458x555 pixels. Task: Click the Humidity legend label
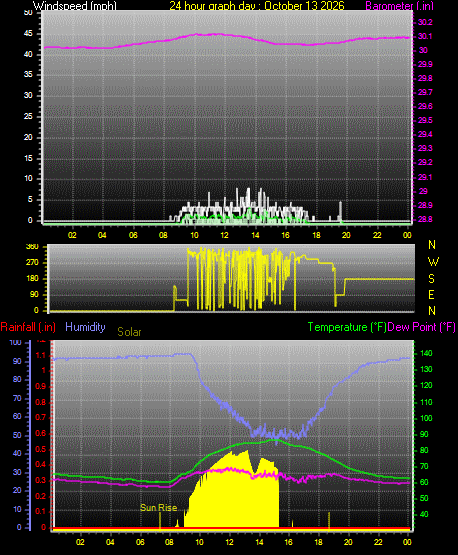coord(85,327)
